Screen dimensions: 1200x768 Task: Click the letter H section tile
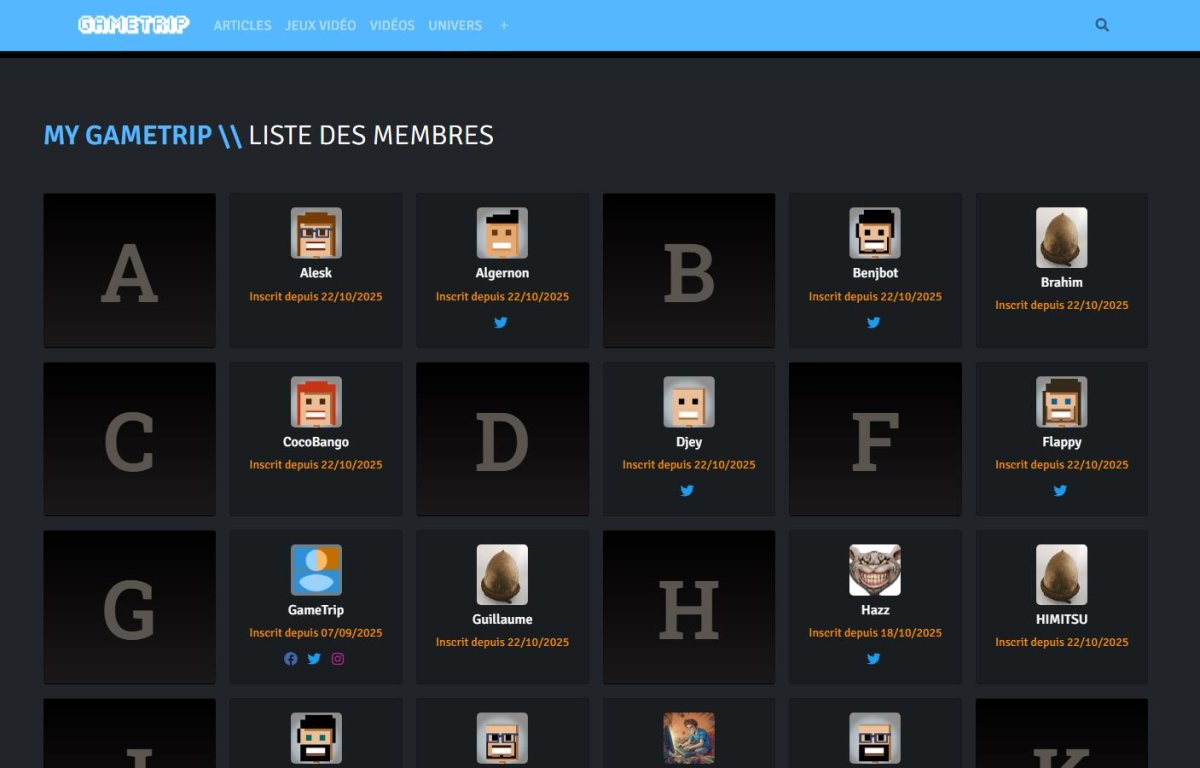pos(689,607)
